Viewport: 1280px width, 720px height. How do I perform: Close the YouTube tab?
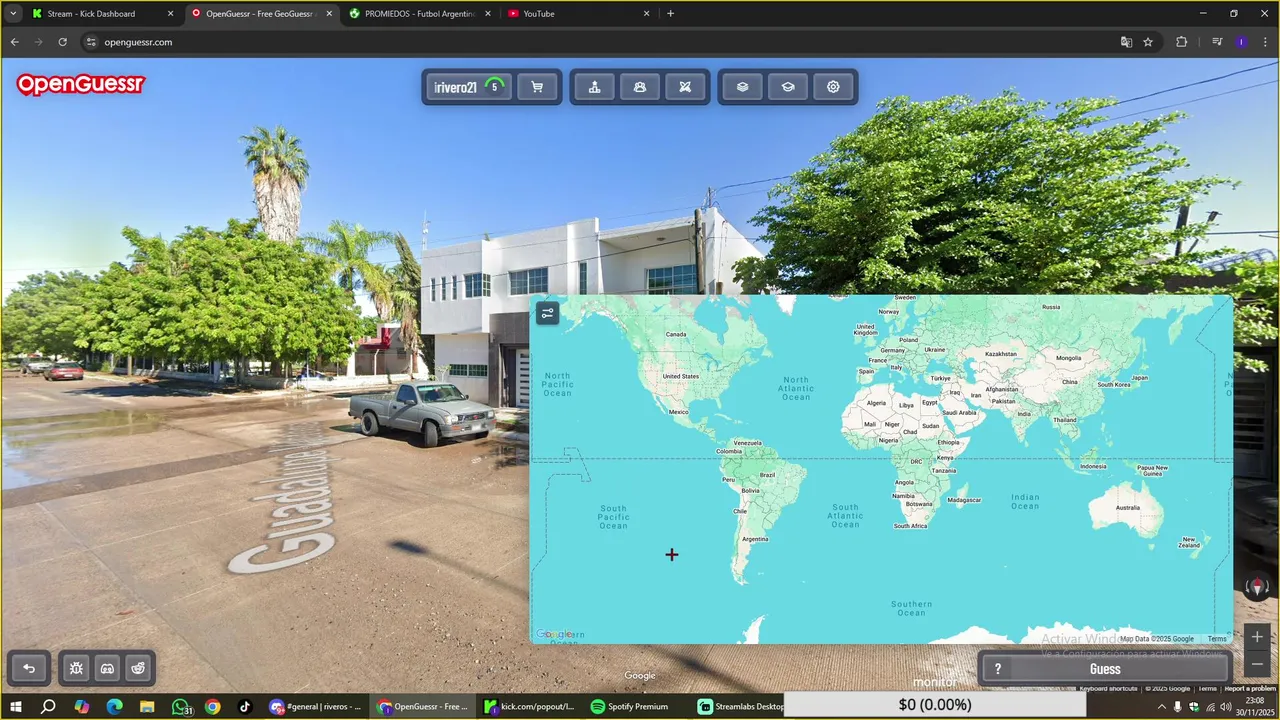pos(646,14)
